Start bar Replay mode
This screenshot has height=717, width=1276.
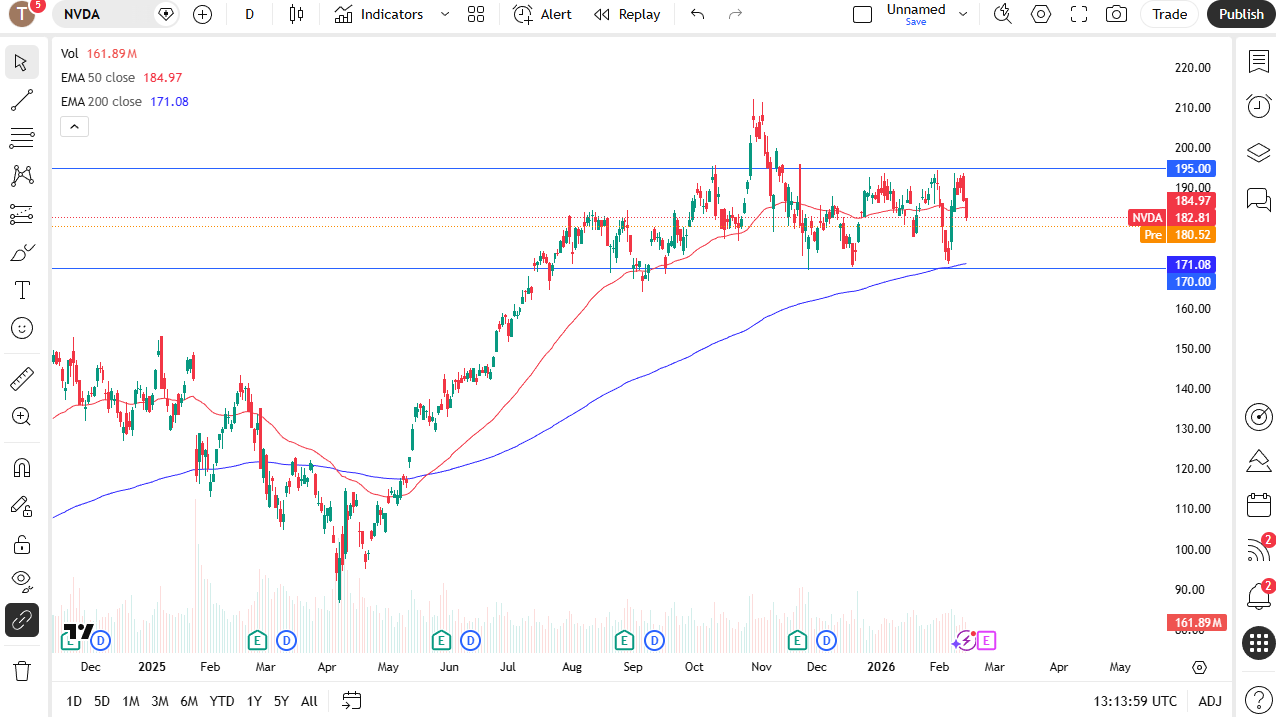(x=627, y=14)
